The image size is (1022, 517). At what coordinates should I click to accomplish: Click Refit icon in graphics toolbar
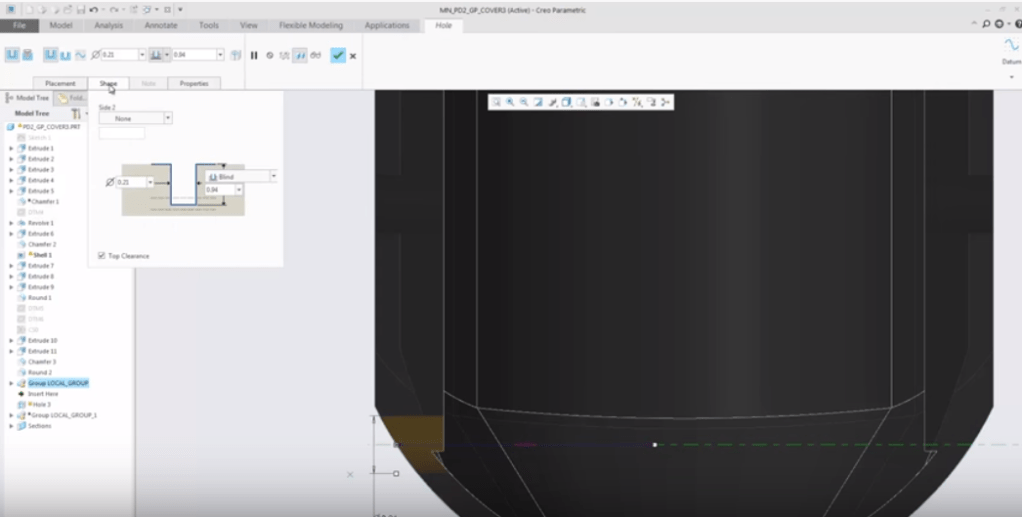point(496,102)
